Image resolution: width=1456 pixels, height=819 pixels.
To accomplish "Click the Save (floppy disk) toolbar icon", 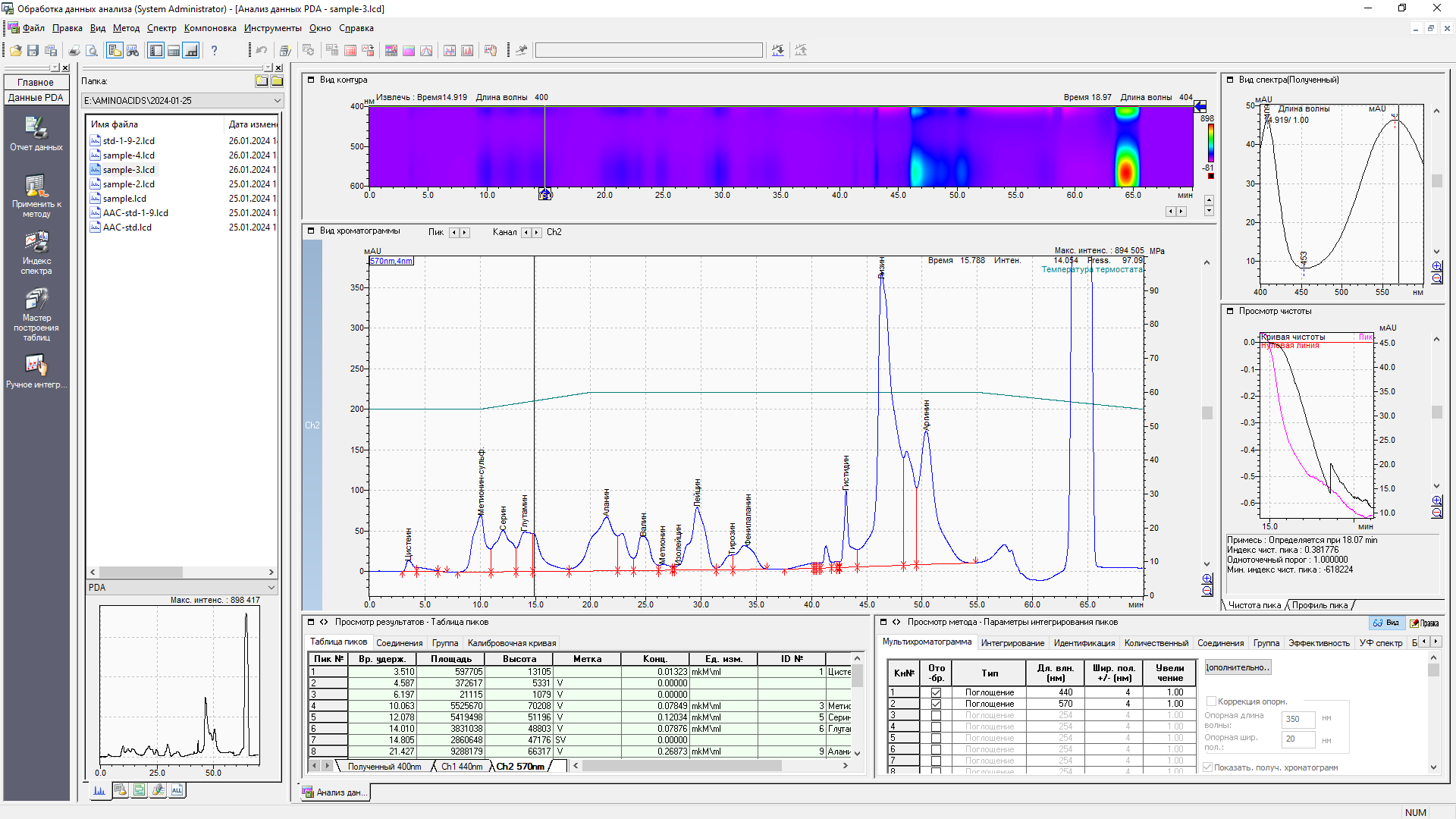I will (33, 51).
